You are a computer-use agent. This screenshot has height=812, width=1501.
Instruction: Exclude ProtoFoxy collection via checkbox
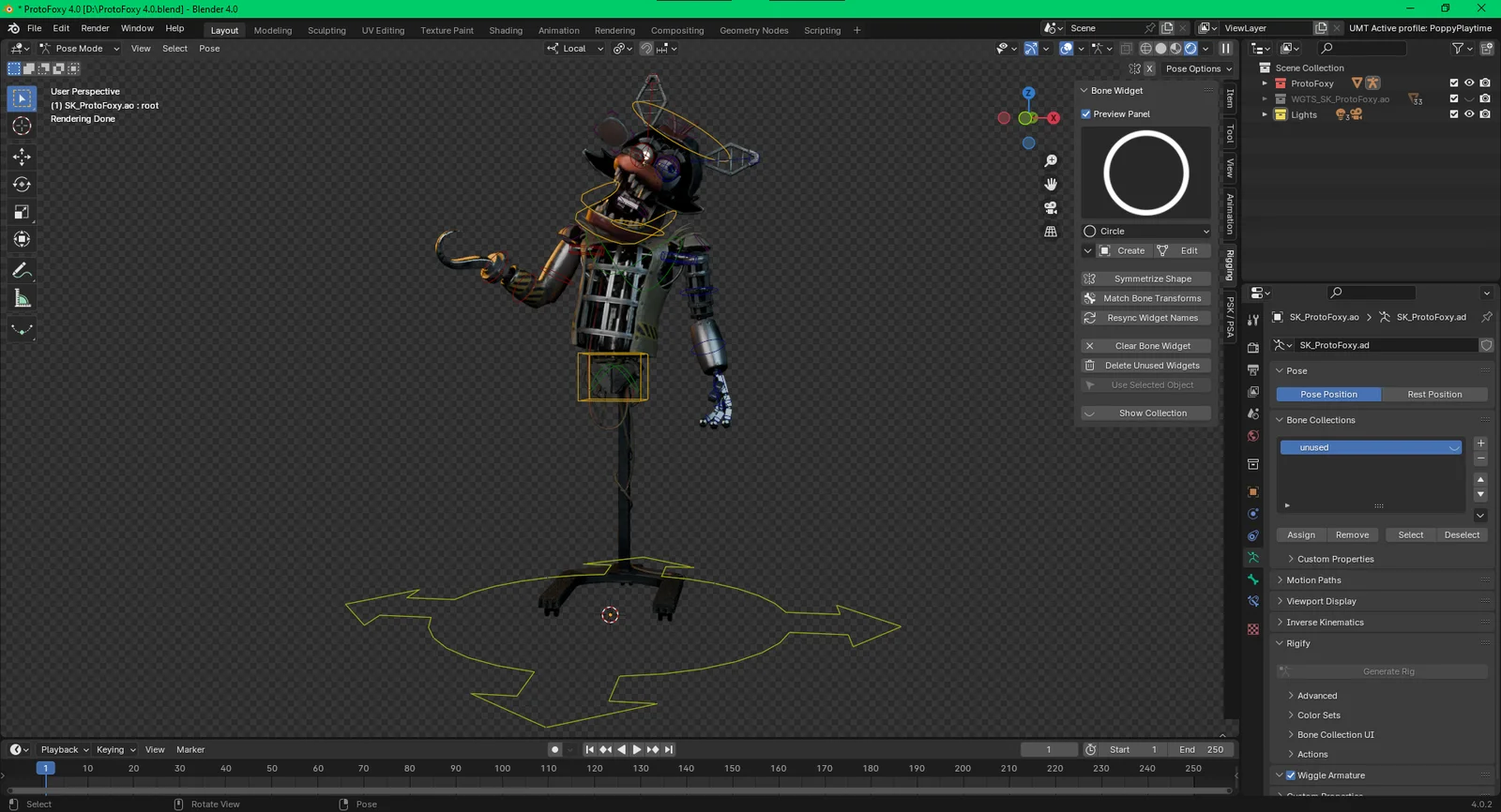(1454, 83)
